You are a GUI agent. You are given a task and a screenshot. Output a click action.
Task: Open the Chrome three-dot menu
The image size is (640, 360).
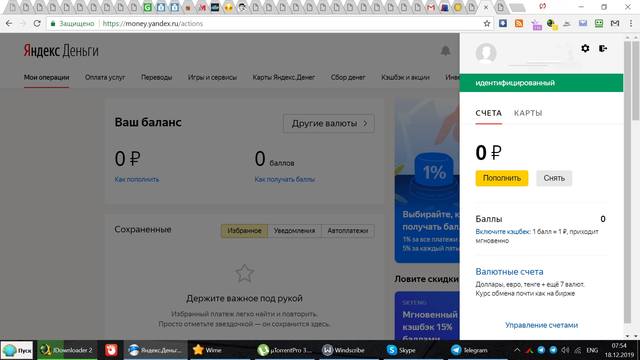[x=631, y=24]
